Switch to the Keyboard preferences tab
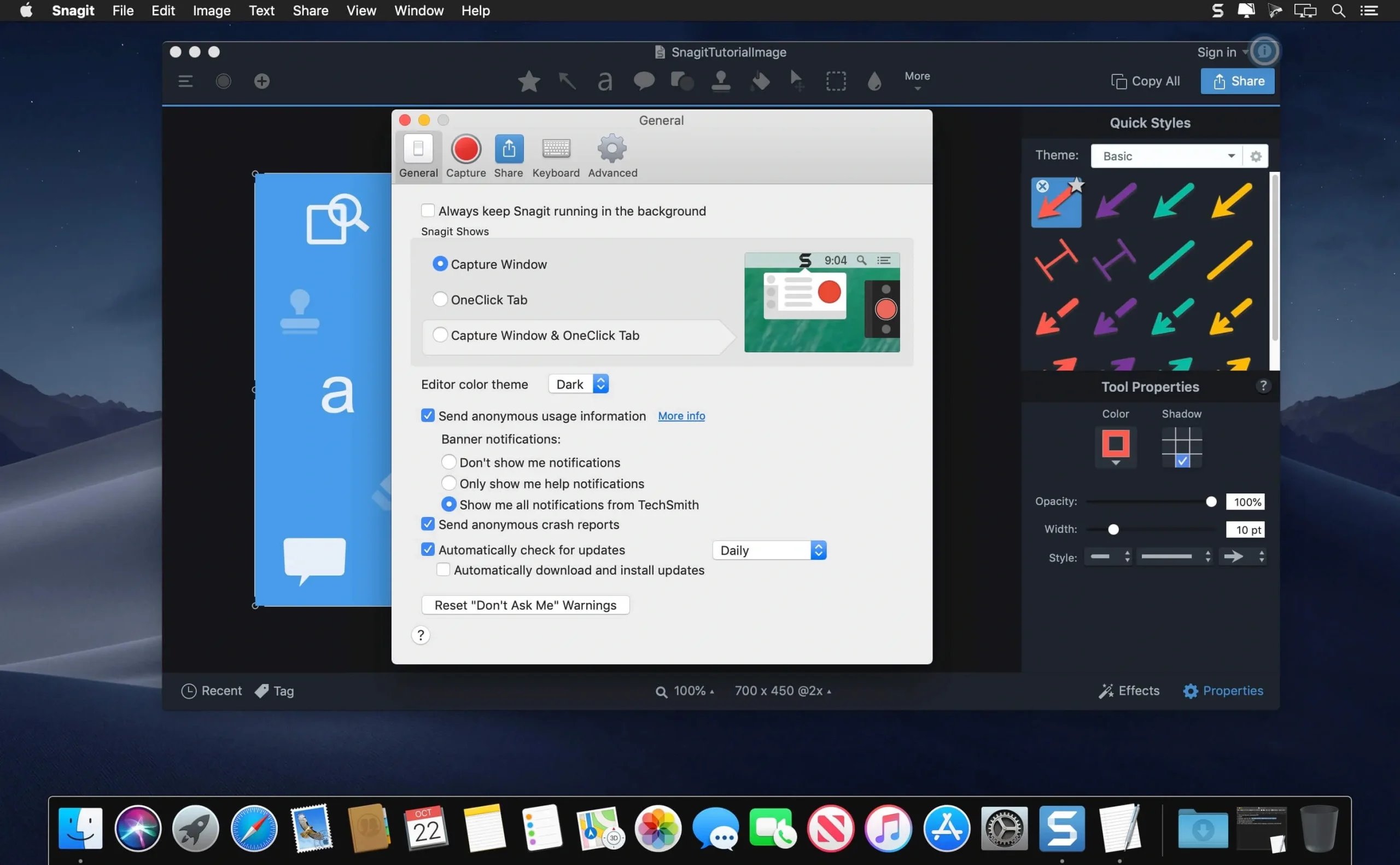1400x865 pixels. (x=556, y=156)
